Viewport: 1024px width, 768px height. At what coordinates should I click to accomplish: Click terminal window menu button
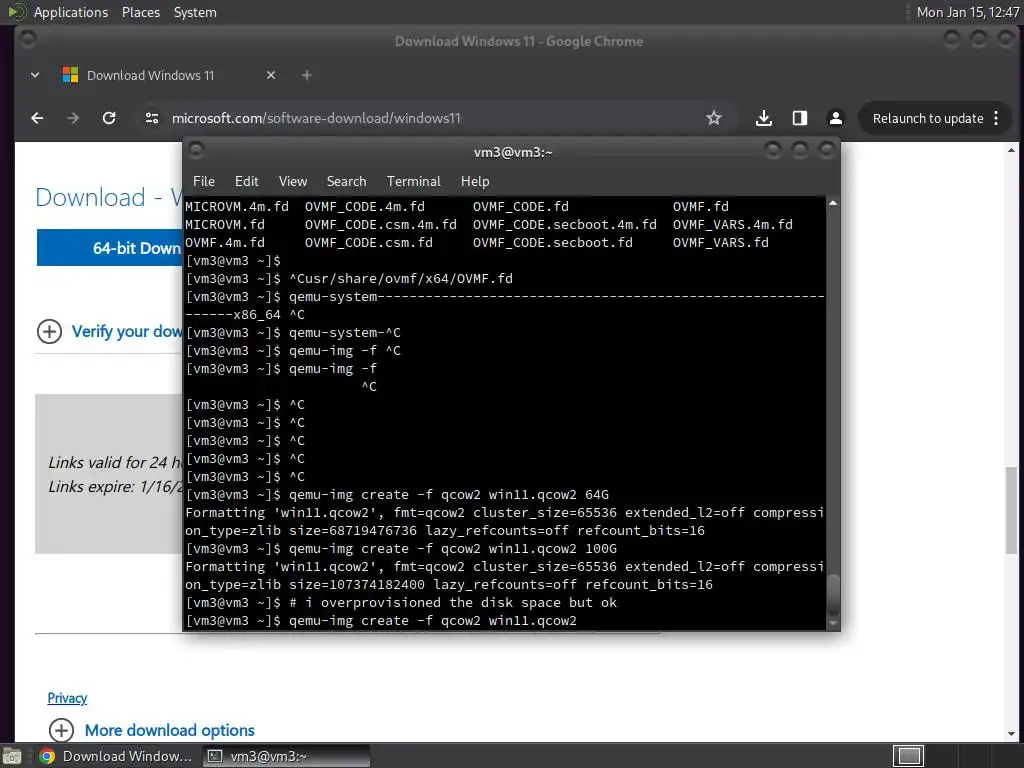click(x=196, y=151)
